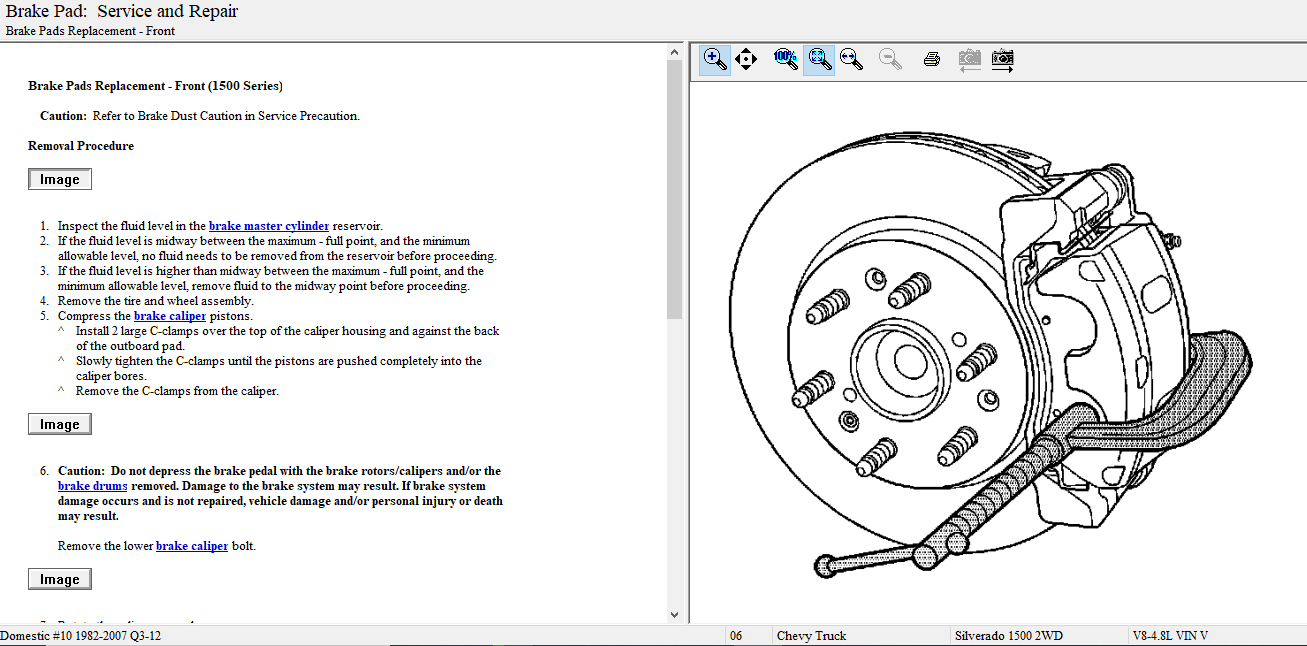Screen dimensions: 1307x646
Task: Click status bar 'Domestic #10 1982-2007 Q3-12'
Action: click(81, 636)
